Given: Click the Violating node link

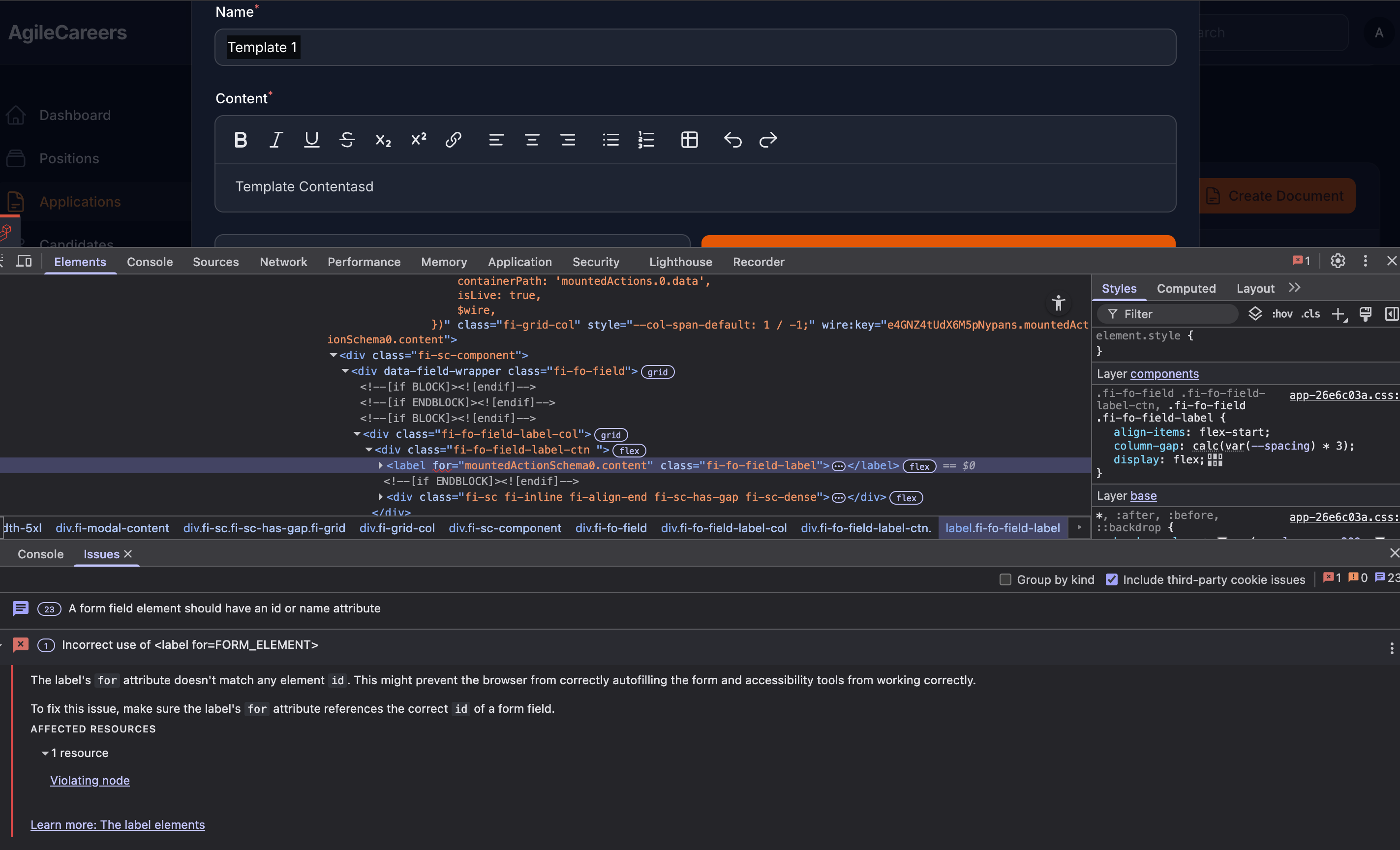Looking at the screenshot, I should (x=90, y=780).
